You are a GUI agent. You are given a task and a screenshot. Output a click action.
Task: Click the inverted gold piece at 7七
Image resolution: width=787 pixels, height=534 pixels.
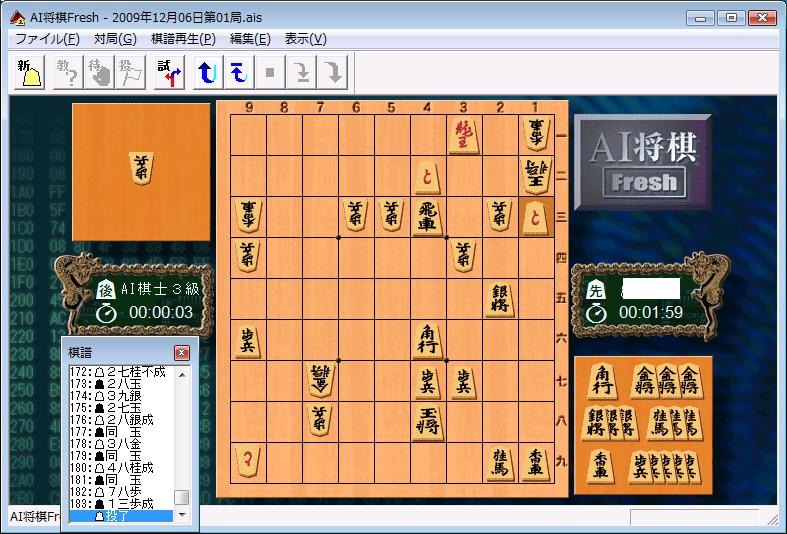point(320,379)
